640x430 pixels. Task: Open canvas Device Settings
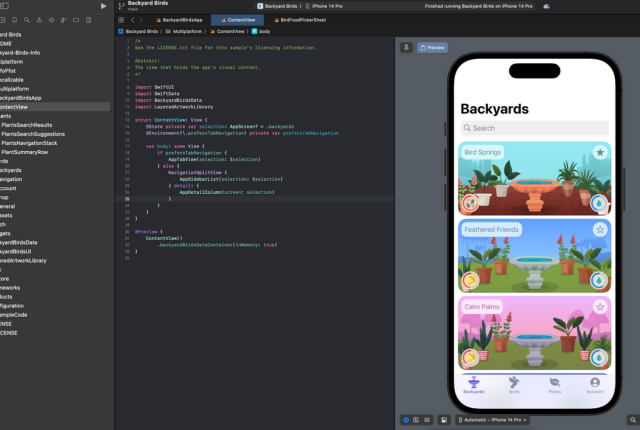click(444, 420)
